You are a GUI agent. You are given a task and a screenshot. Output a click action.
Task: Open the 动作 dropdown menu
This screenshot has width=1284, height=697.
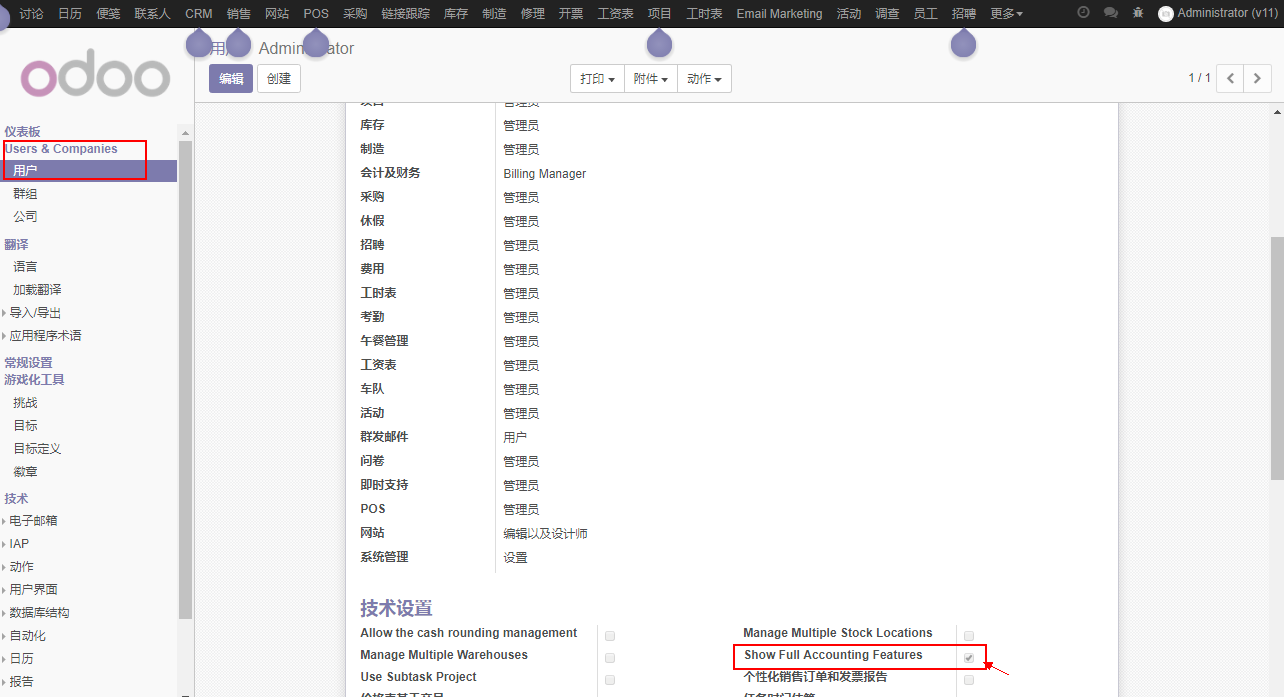(704, 79)
